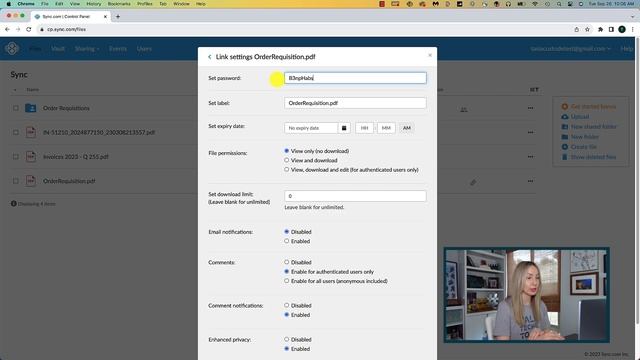
Task: Open the OrderRequisition.pdf file name
Action: pyautogui.click(x=69, y=181)
